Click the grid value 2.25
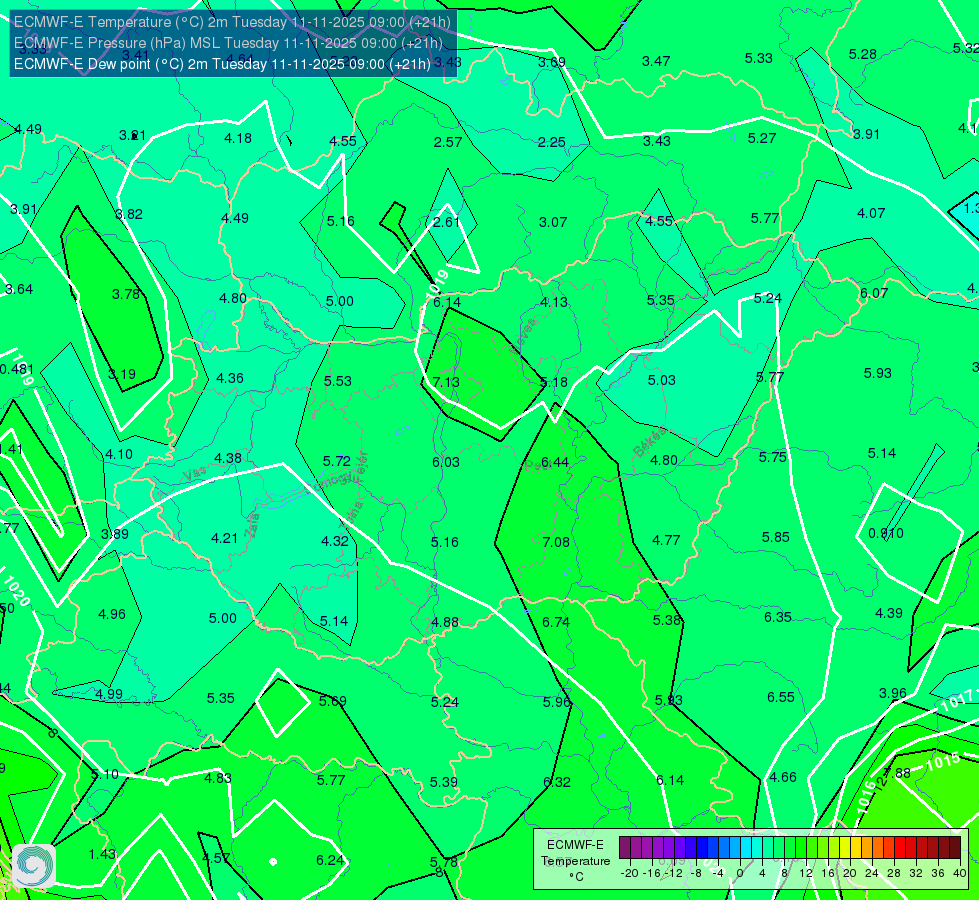This screenshot has height=900, width=979. coord(552,142)
